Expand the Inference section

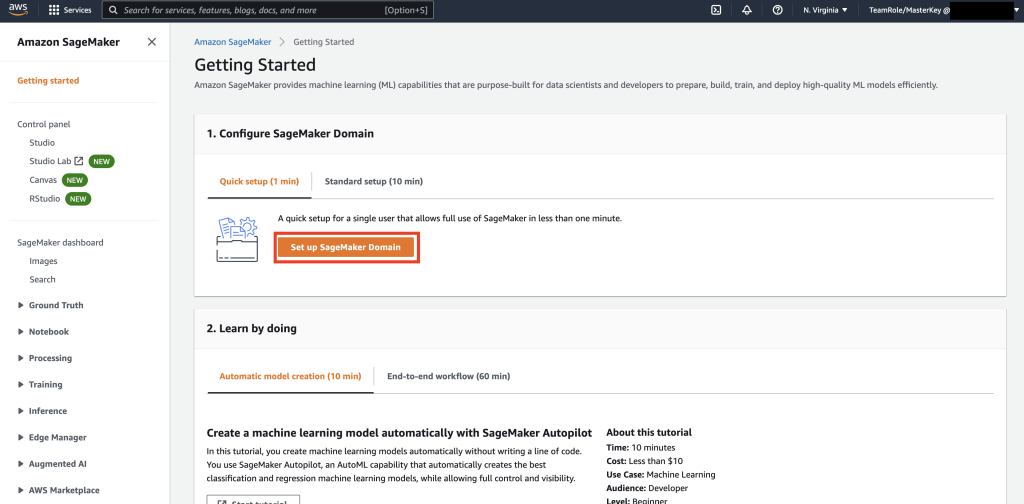(x=43, y=411)
